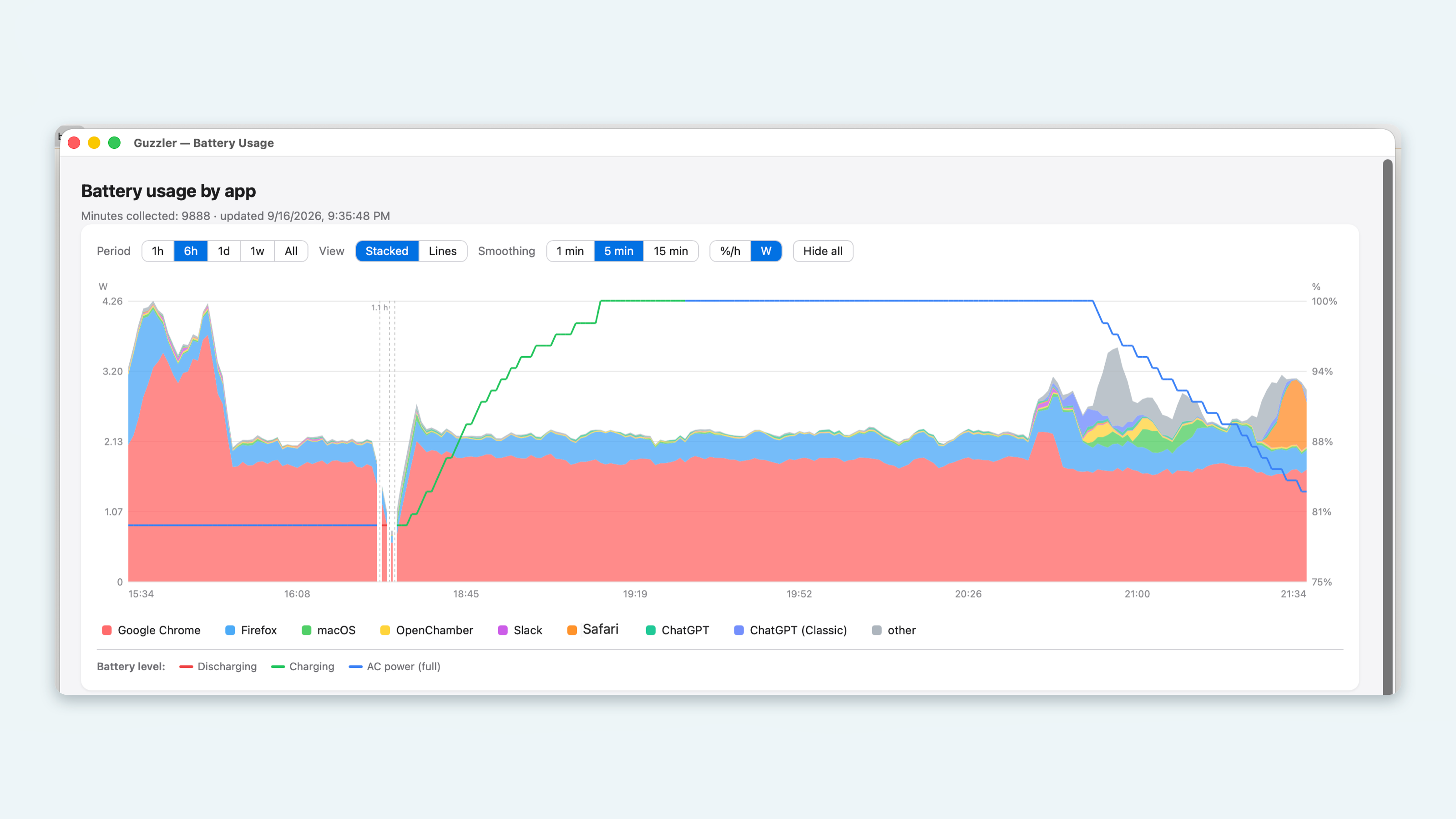Viewport: 1456px width, 819px height.
Task: Click the 1.1 h gap marker
Action: click(x=379, y=308)
